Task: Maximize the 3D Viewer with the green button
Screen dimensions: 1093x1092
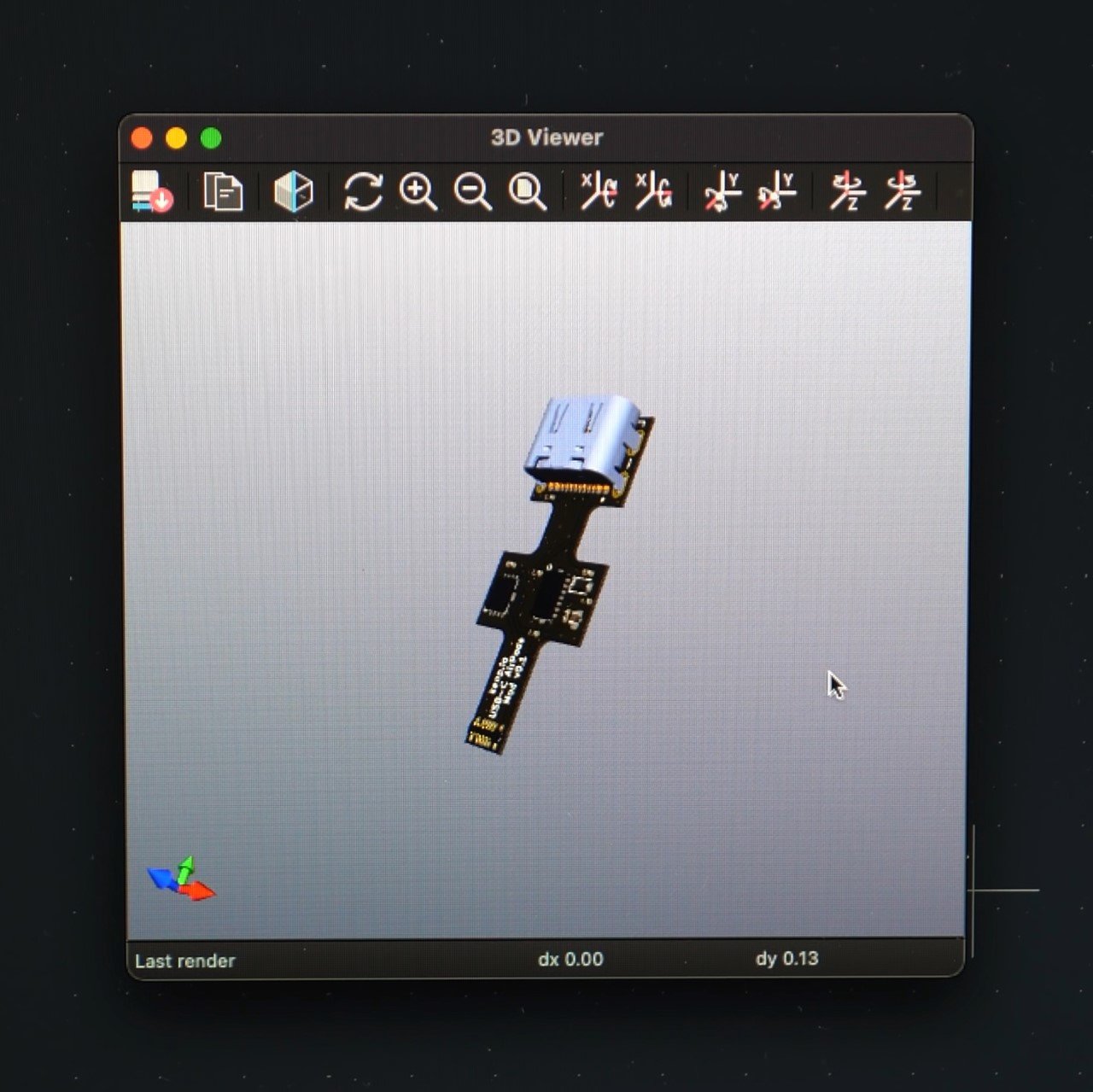Action: coord(210,138)
